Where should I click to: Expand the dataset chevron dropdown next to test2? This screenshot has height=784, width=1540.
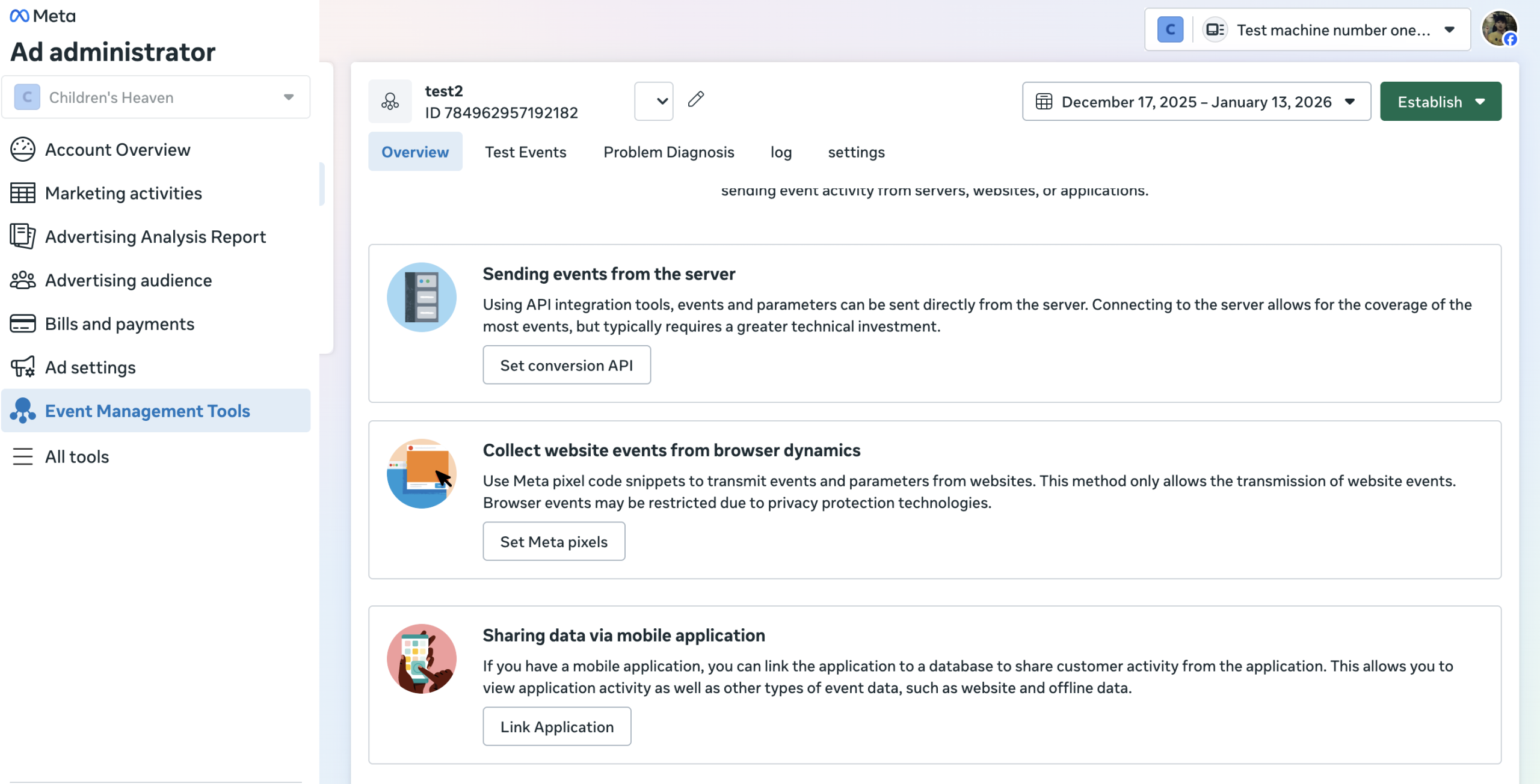(x=654, y=101)
